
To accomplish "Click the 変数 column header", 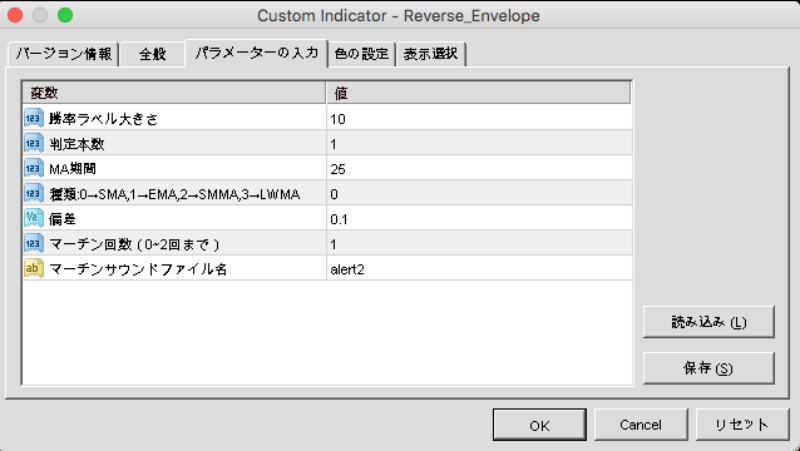I will click(175, 93).
